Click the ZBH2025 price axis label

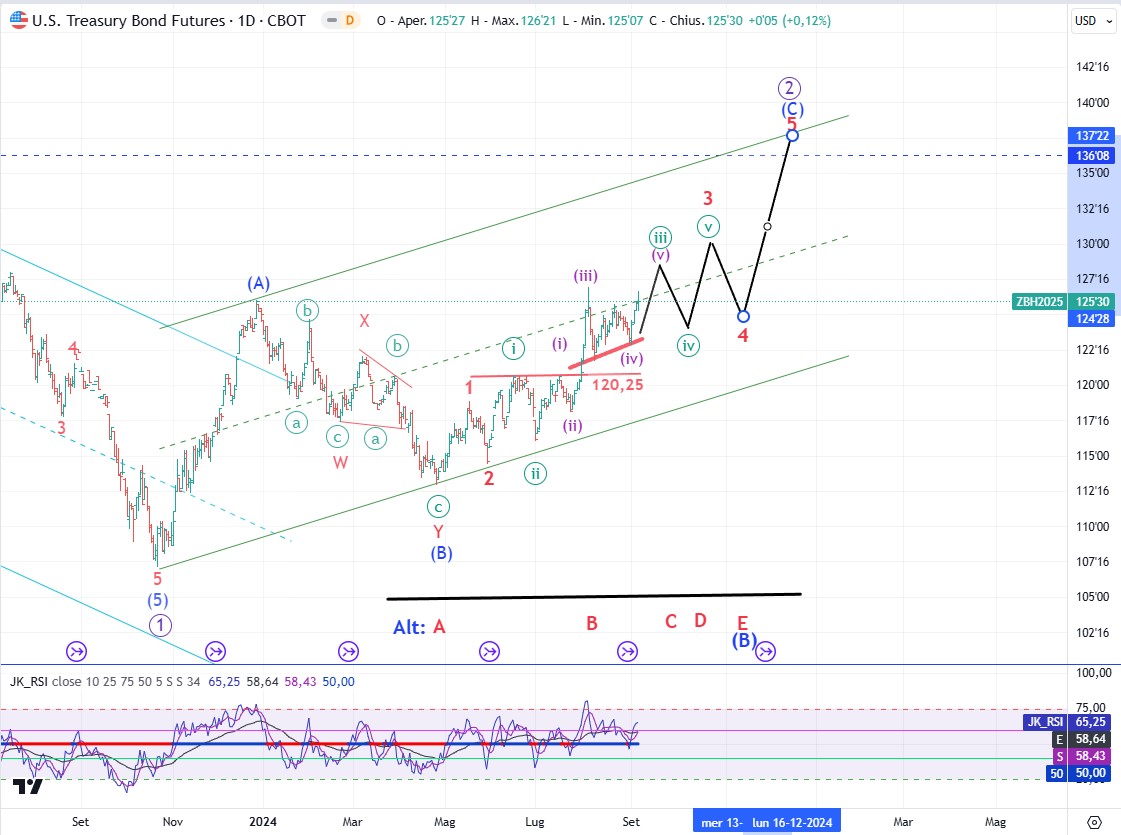coord(1039,302)
